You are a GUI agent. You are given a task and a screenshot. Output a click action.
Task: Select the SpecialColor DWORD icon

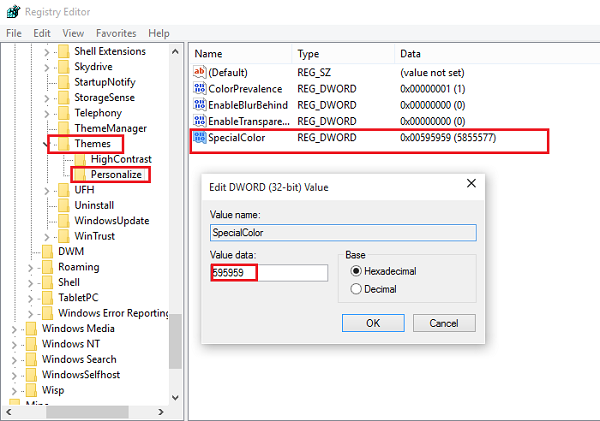pos(199,137)
